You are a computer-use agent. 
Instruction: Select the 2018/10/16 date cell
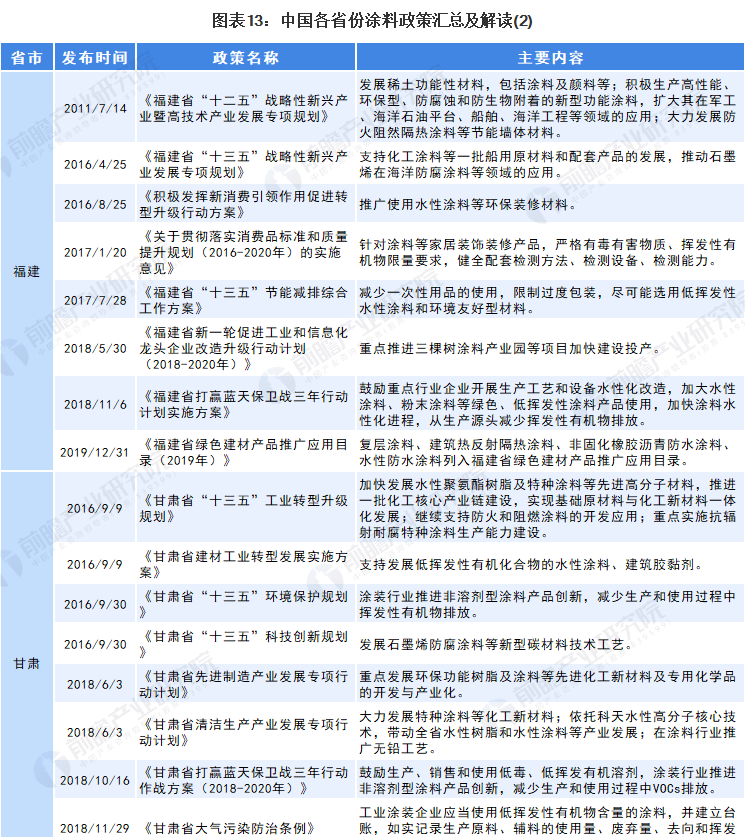(94, 780)
